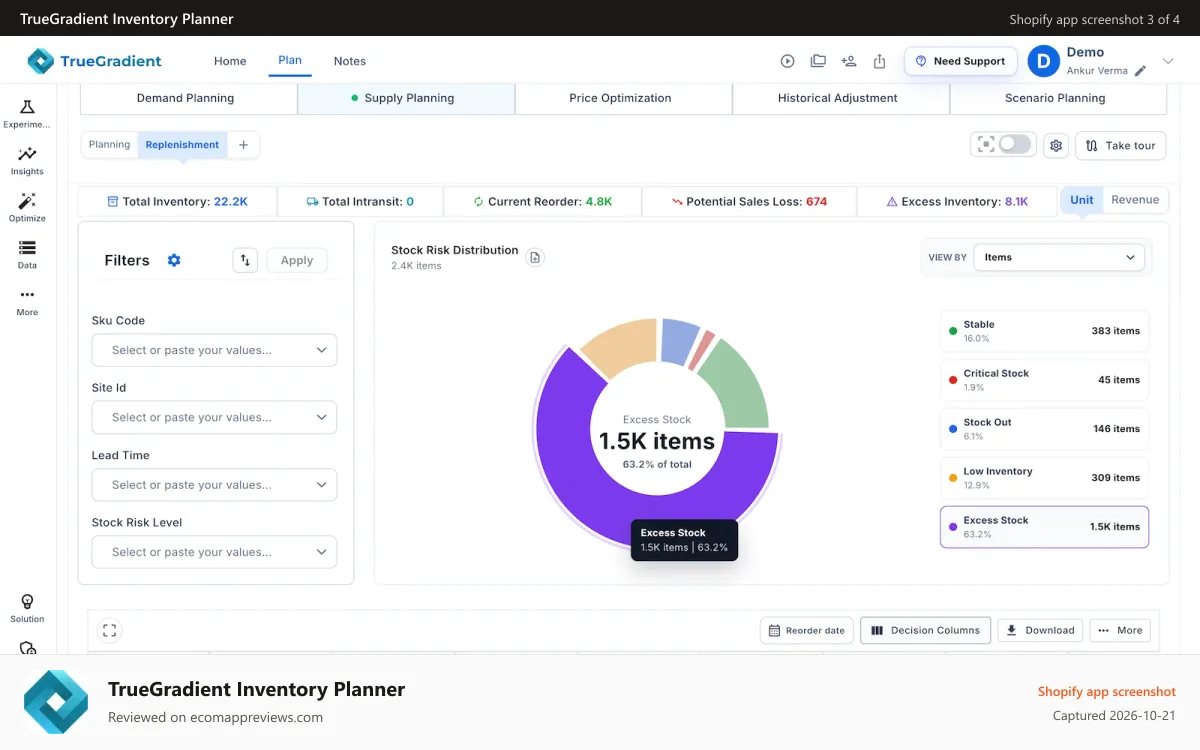The height and width of the screenshot is (750, 1200).
Task: Click the green Stable donut segment
Action: (738, 386)
